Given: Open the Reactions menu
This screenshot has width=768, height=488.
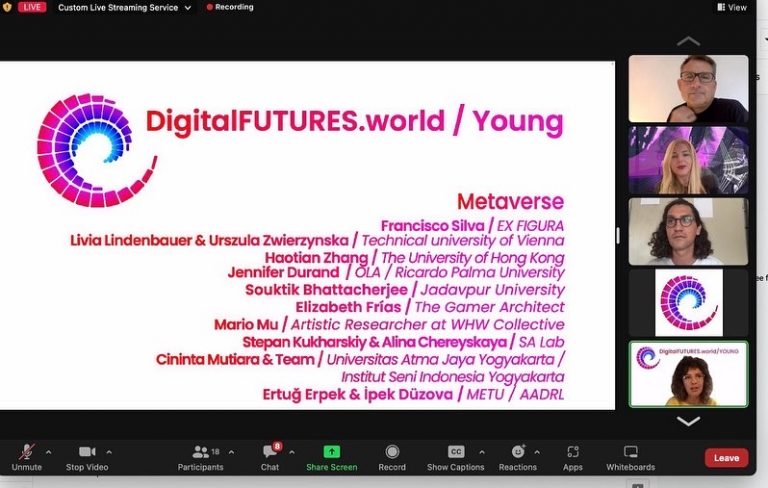Looking at the screenshot, I should click(x=518, y=458).
